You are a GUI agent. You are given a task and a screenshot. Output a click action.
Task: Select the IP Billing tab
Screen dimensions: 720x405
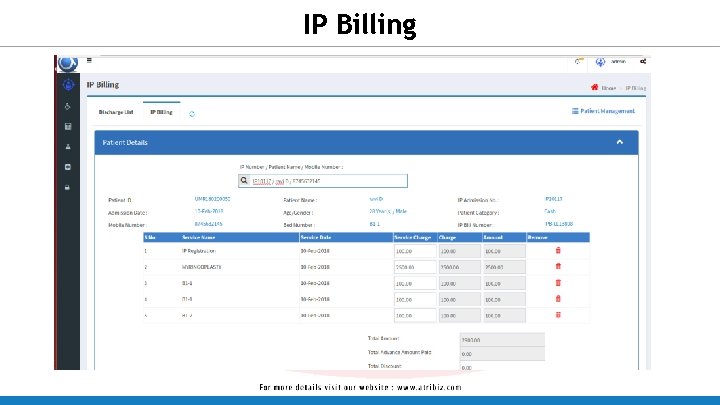(x=161, y=112)
